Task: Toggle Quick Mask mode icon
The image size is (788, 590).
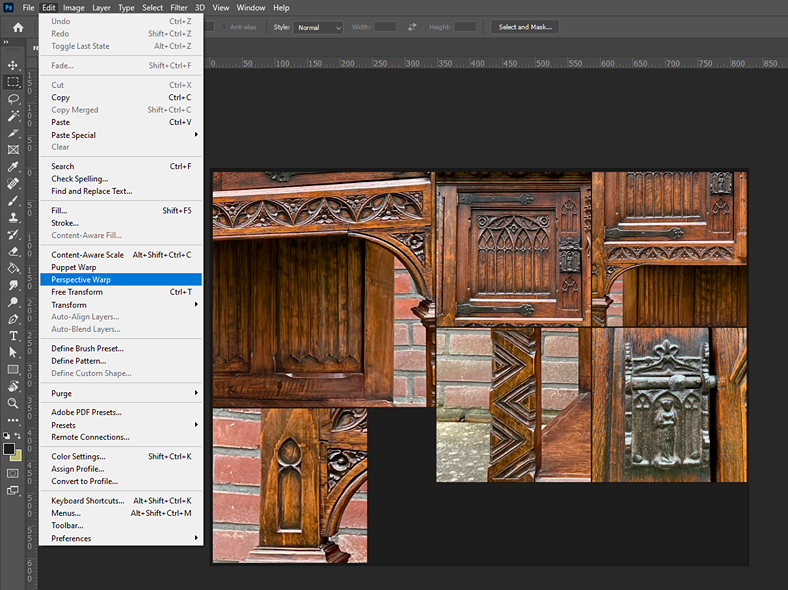Action: click(x=13, y=473)
